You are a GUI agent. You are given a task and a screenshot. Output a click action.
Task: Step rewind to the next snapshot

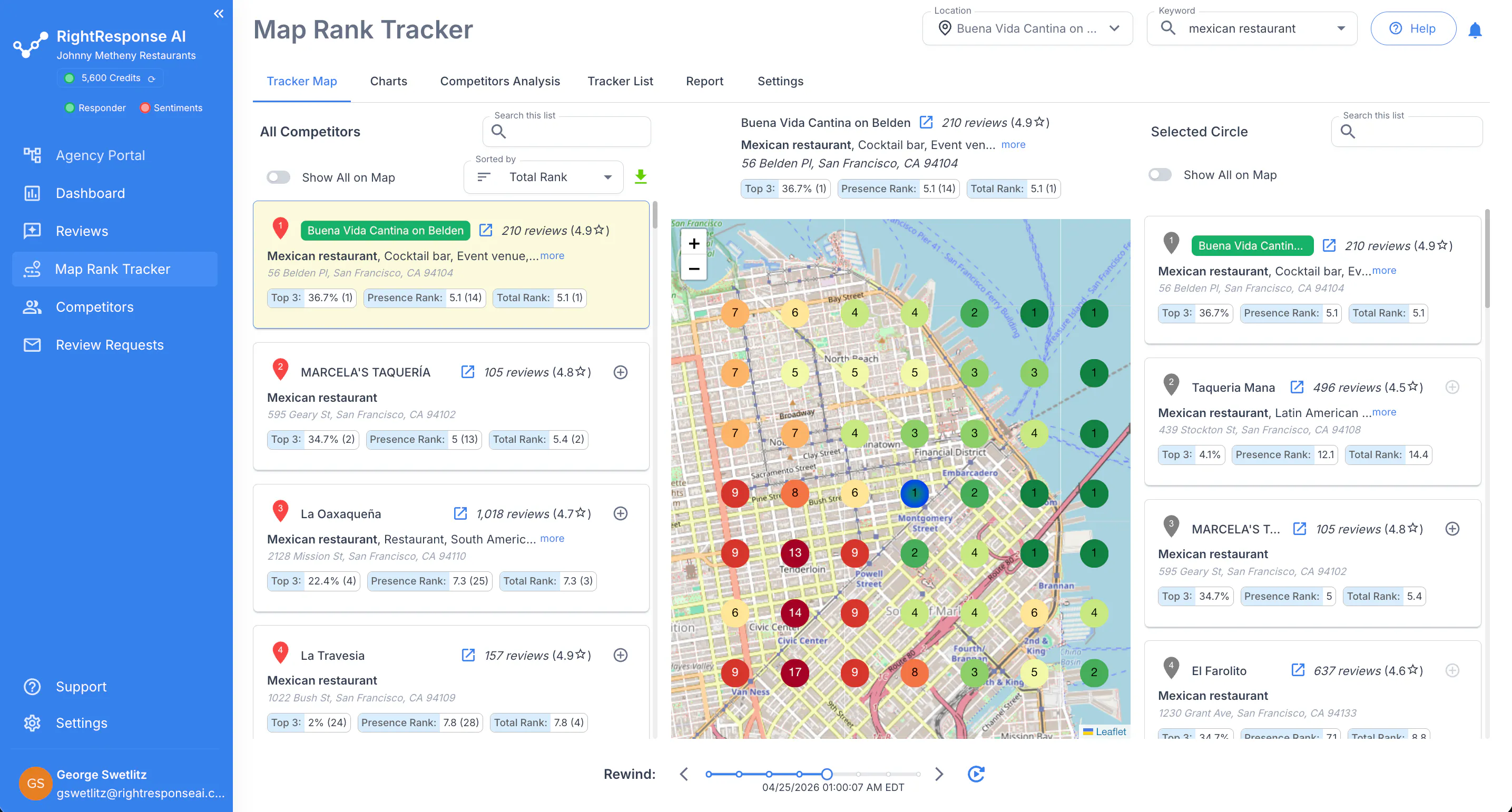click(939, 774)
